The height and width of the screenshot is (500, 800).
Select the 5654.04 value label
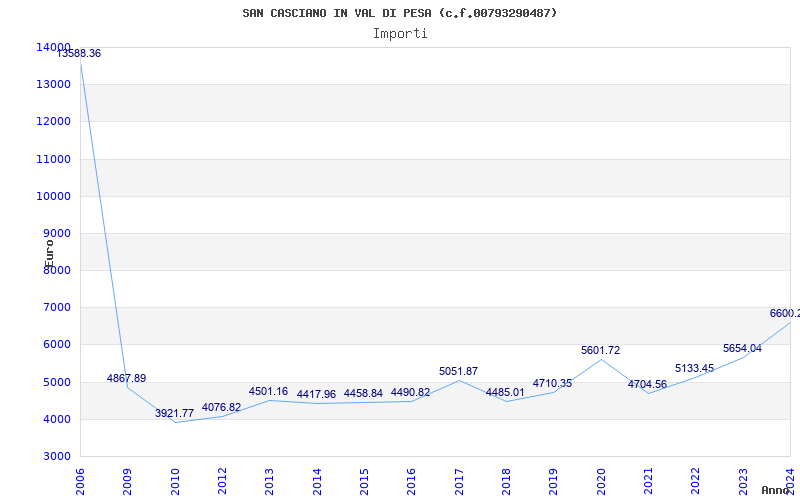click(742, 348)
